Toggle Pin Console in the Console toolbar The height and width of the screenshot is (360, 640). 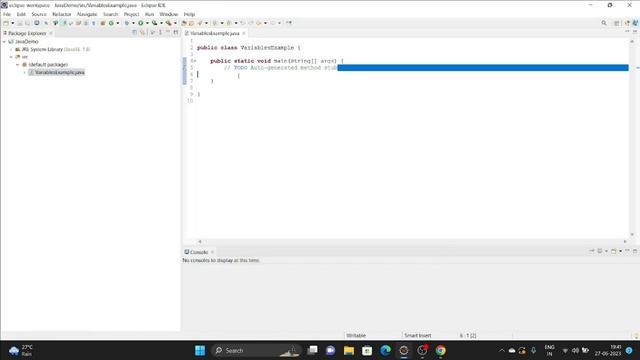tap(592, 251)
